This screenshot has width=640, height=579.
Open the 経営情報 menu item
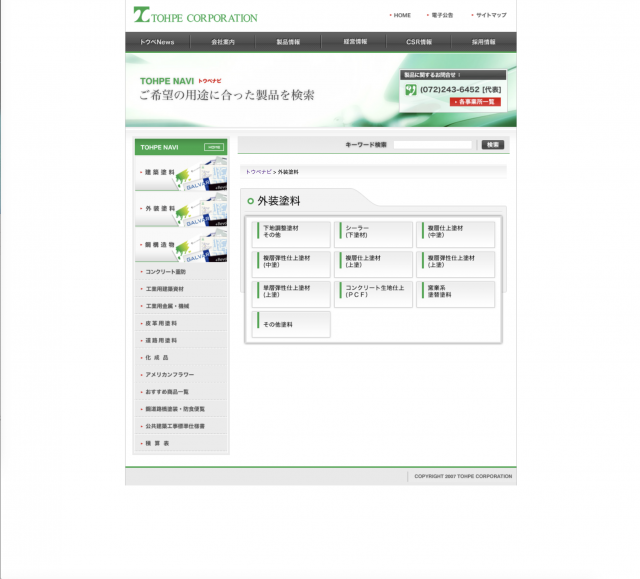click(355, 42)
